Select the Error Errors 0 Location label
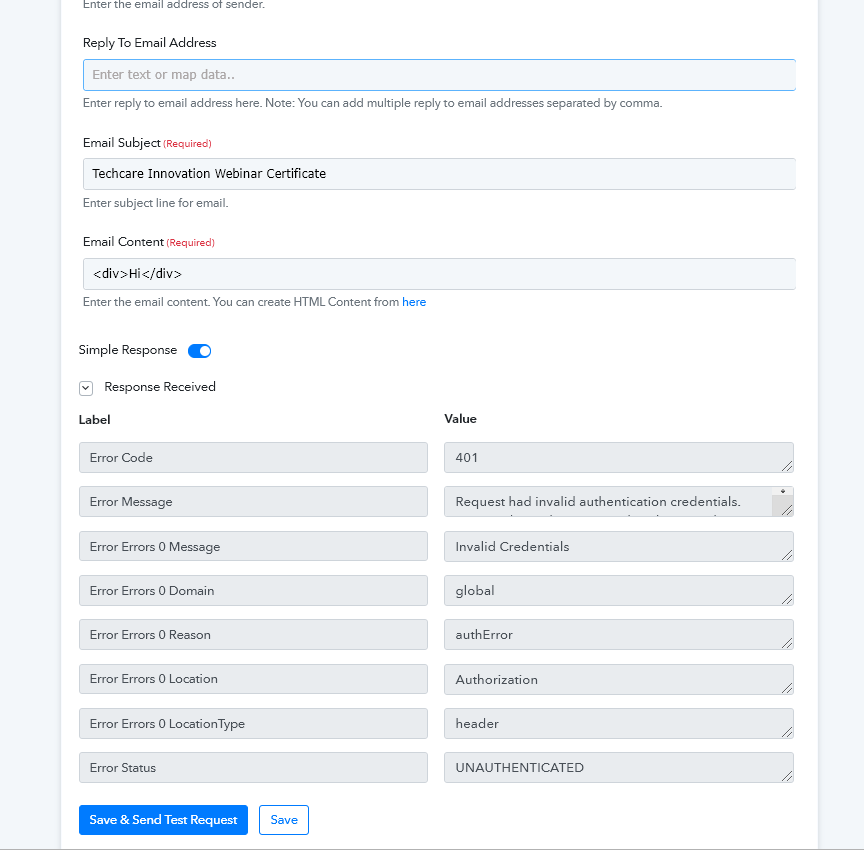Screen dimensions: 864x853 coord(253,679)
